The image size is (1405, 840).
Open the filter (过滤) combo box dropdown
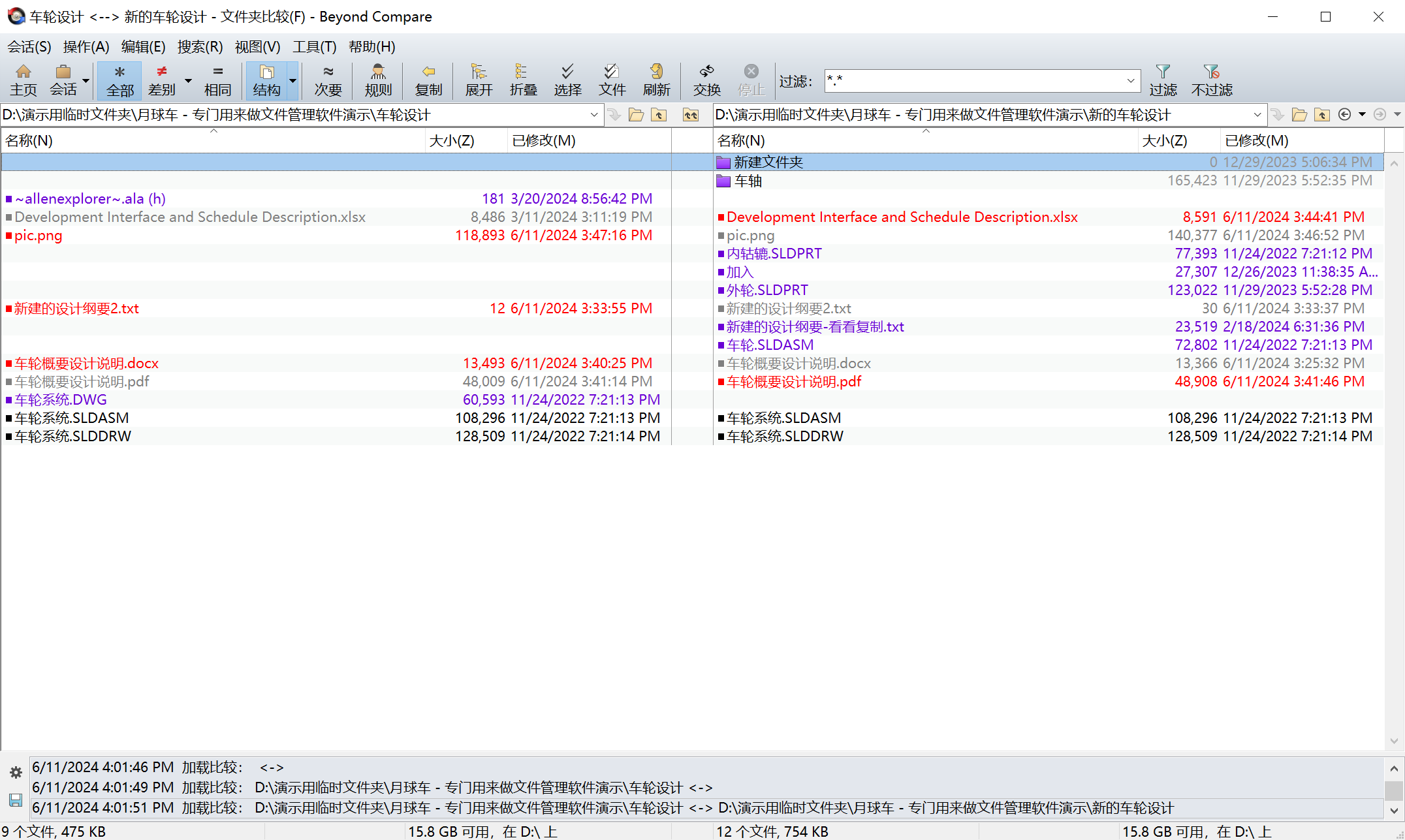(1130, 81)
